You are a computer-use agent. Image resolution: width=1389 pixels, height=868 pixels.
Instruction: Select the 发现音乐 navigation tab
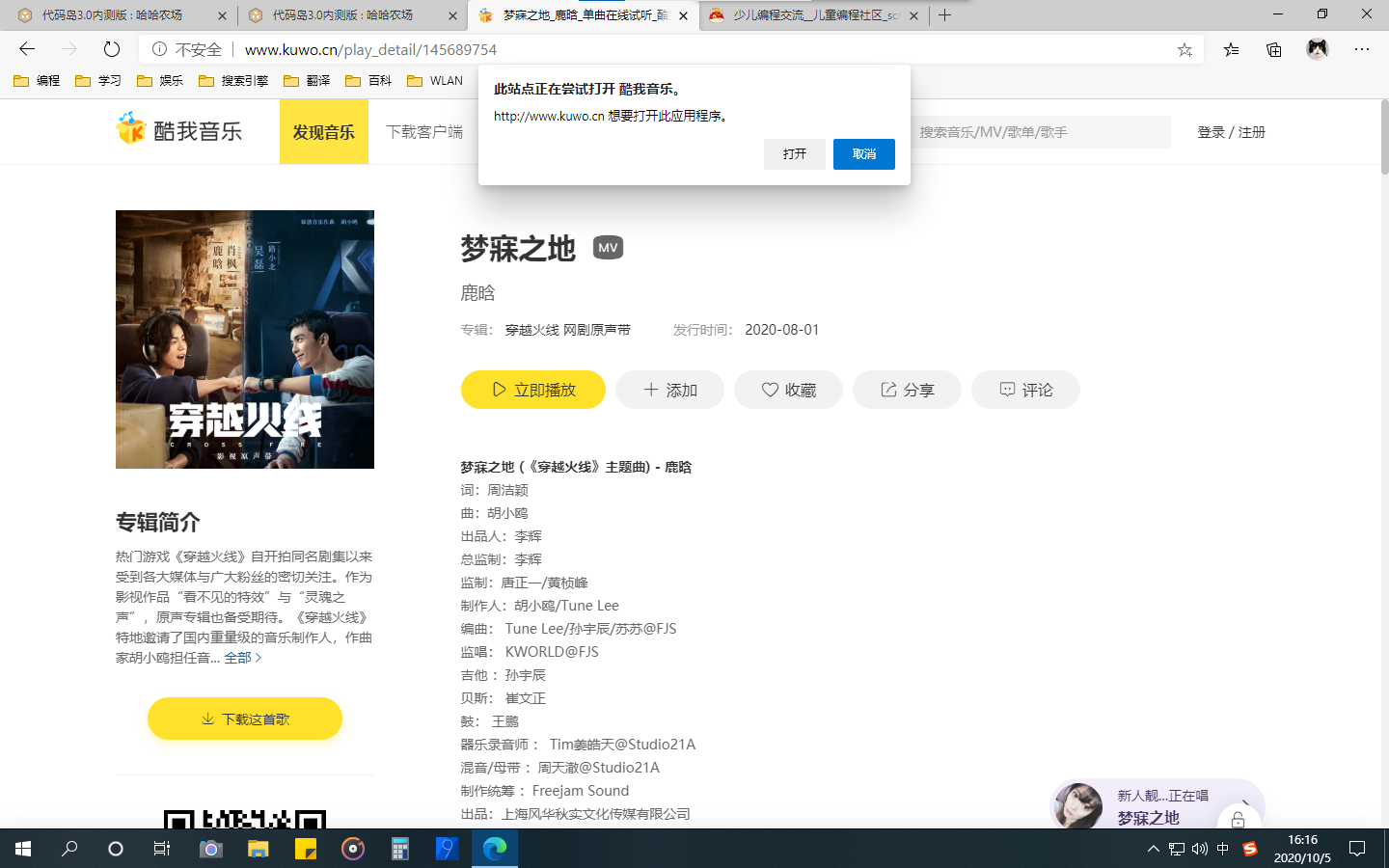pyautogui.click(x=324, y=131)
